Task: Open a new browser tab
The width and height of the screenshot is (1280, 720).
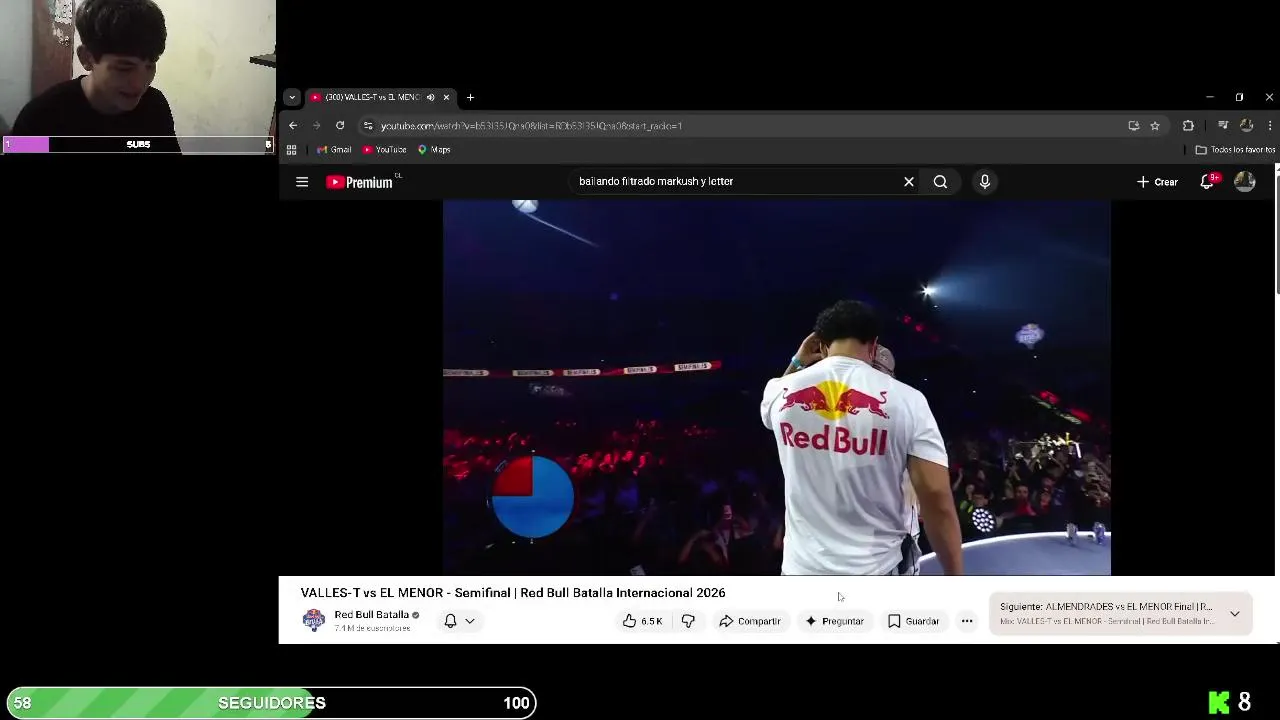Action: coord(470,97)
